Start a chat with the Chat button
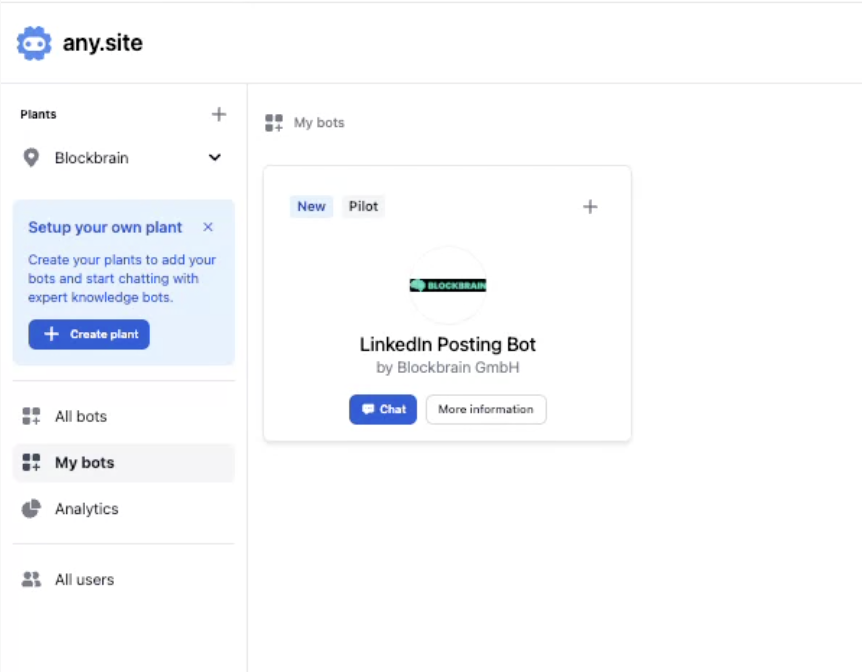The width and height of the screenshot is (862, 672). (383, 409)
